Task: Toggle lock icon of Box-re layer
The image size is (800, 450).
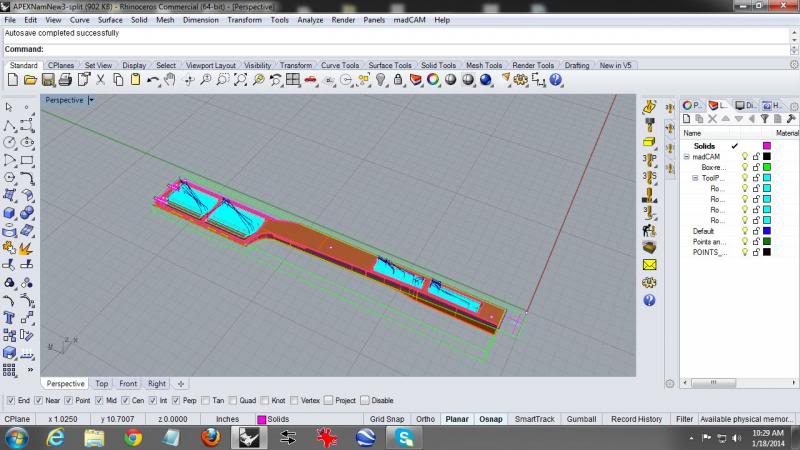Action: [756, 167]
